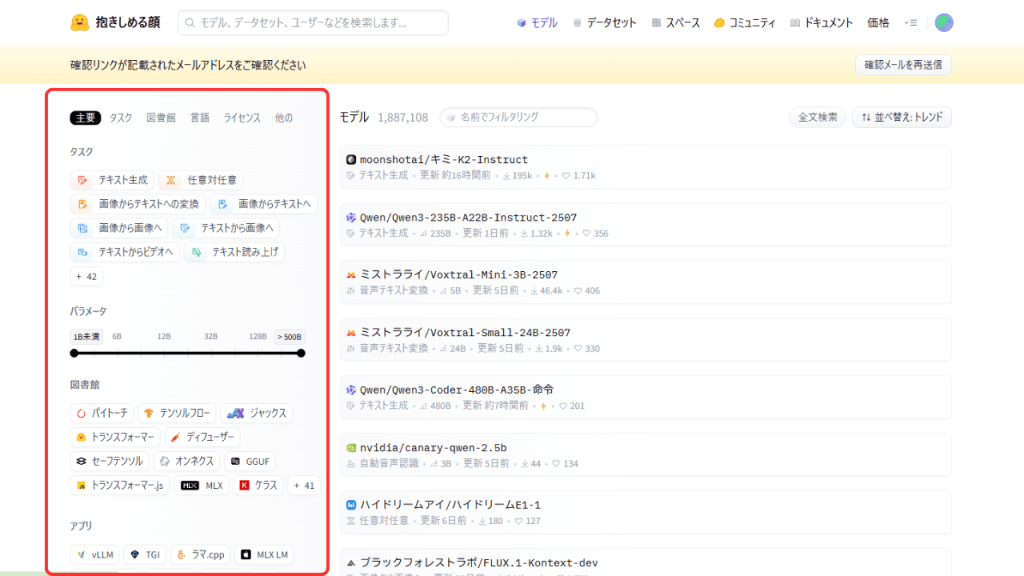
Task: Switch to the ライセンス filter tab
Action: [x=242, y=118]
